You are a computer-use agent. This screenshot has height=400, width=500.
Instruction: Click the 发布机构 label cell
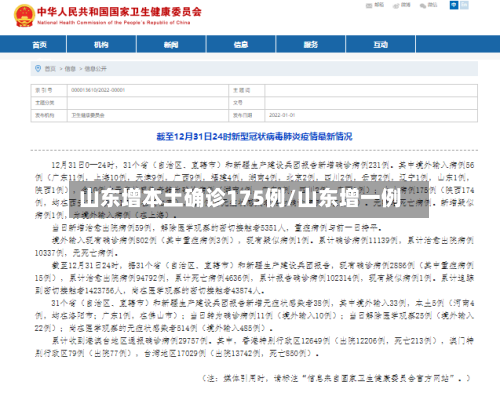point(49,115)
